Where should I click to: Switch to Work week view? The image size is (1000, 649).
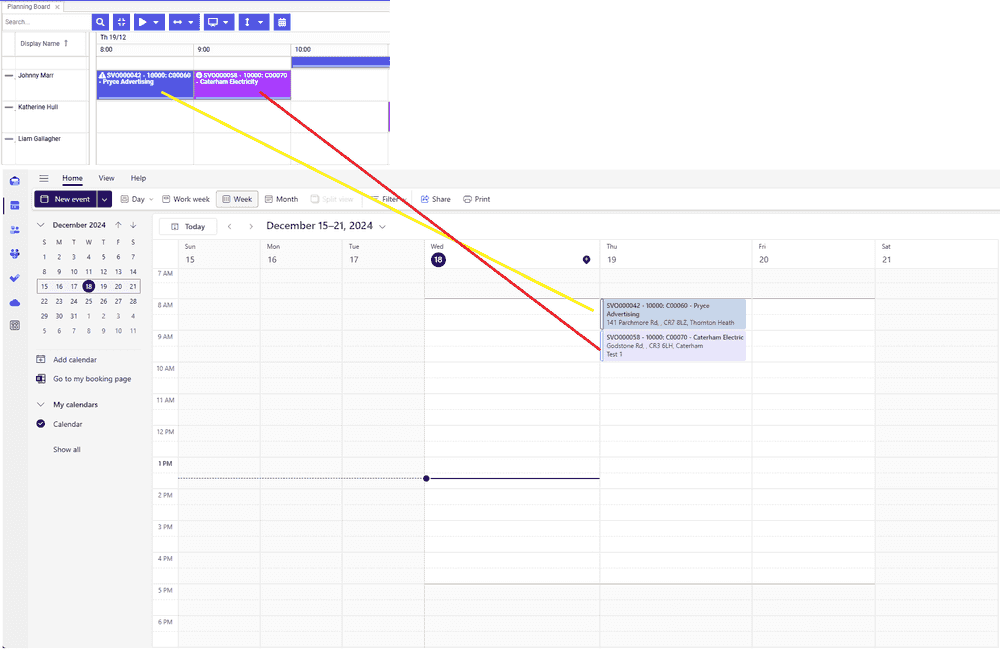[x=186, y=200]
